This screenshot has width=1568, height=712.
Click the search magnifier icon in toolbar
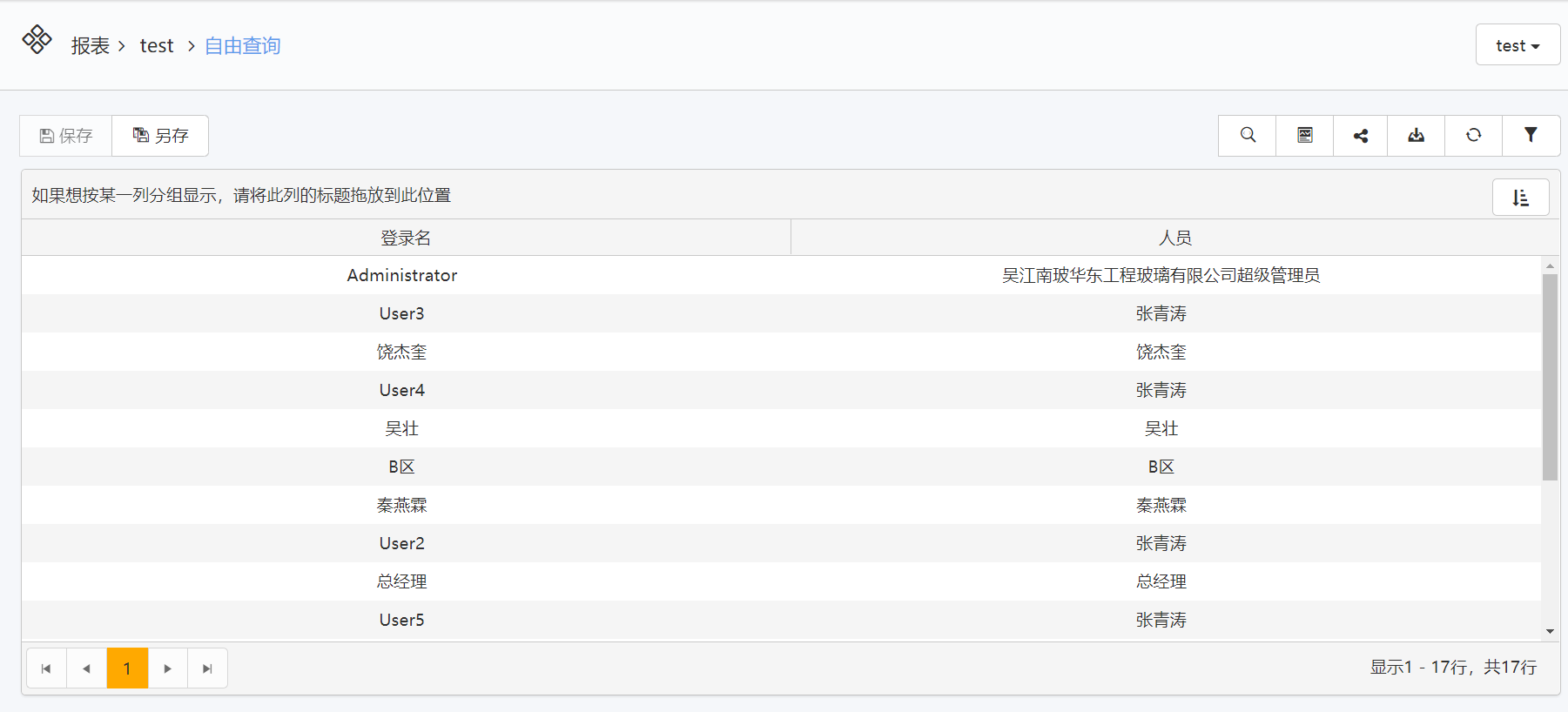[x=1248, y=135]
